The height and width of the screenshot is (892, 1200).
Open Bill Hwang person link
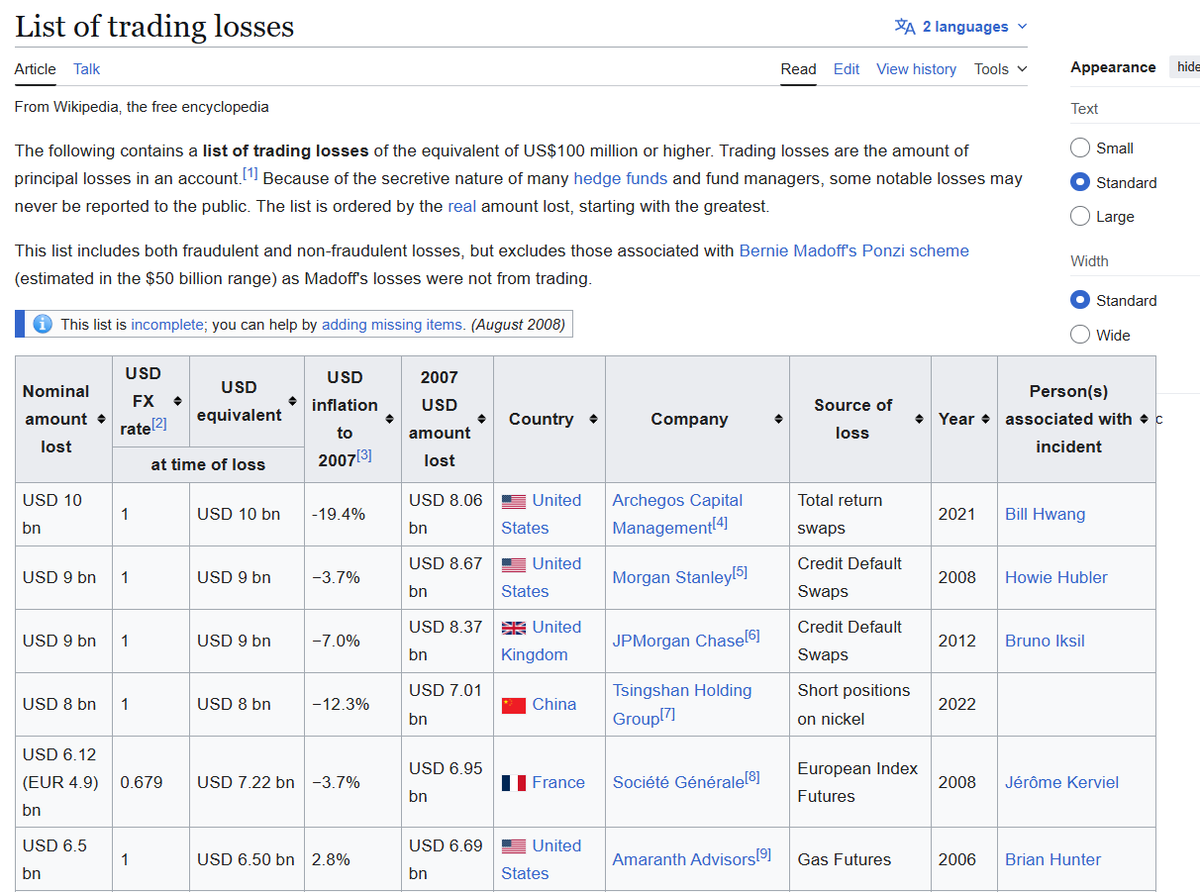(x=1045, y=514)
